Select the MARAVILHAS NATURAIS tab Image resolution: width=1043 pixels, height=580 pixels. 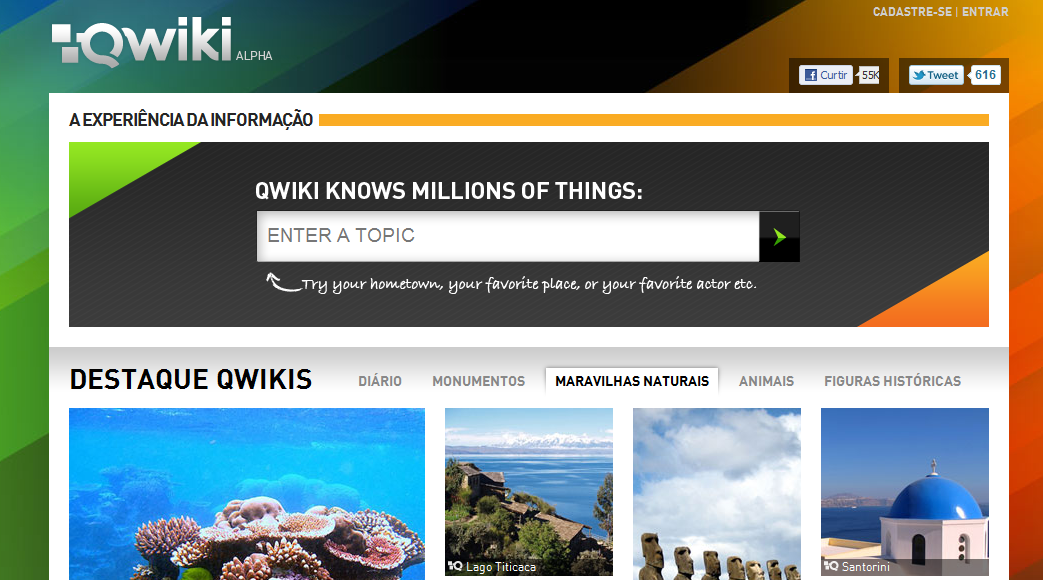[632, 381]
